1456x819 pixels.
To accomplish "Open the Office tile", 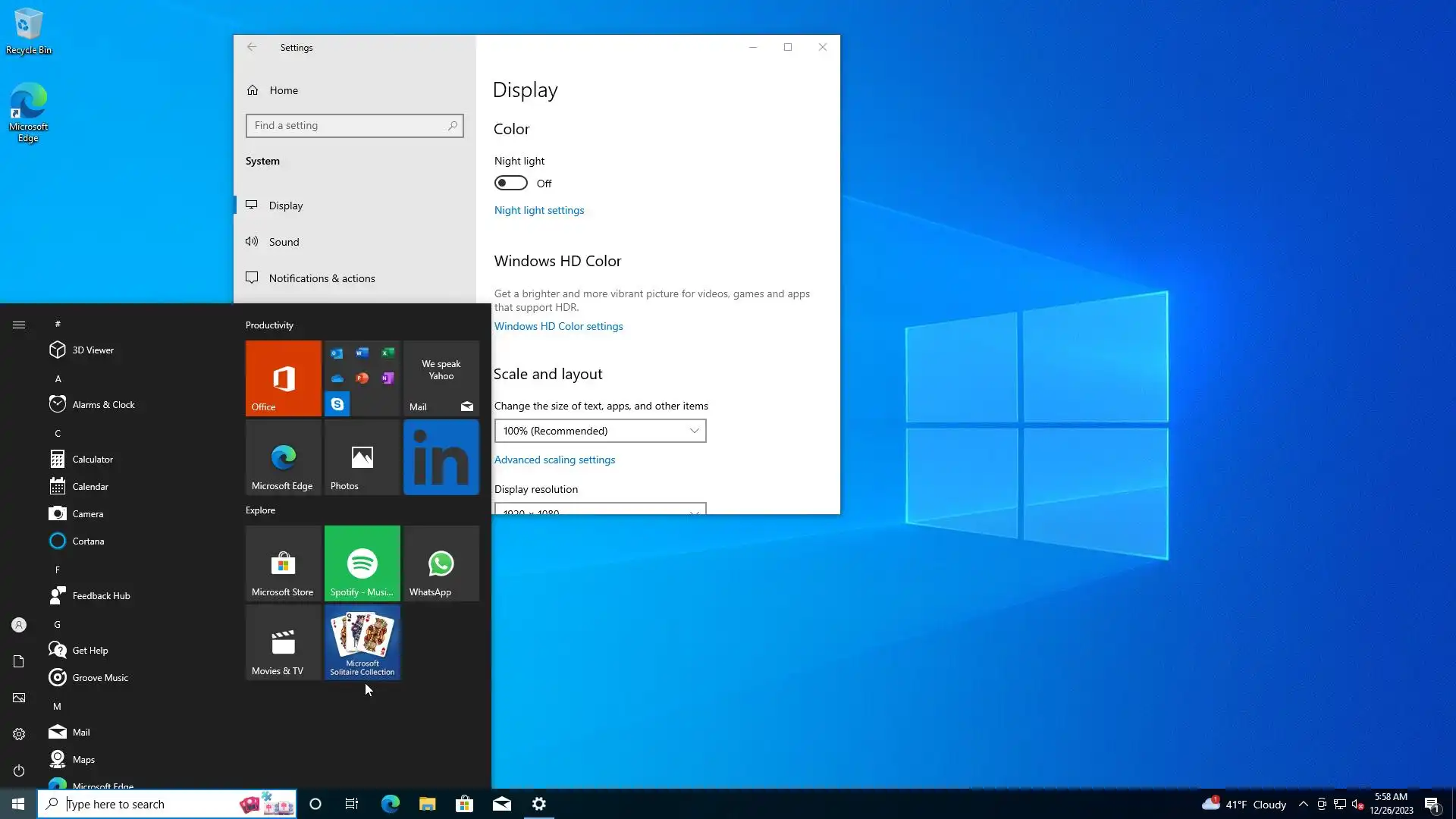I will click(x=283, y=378).
